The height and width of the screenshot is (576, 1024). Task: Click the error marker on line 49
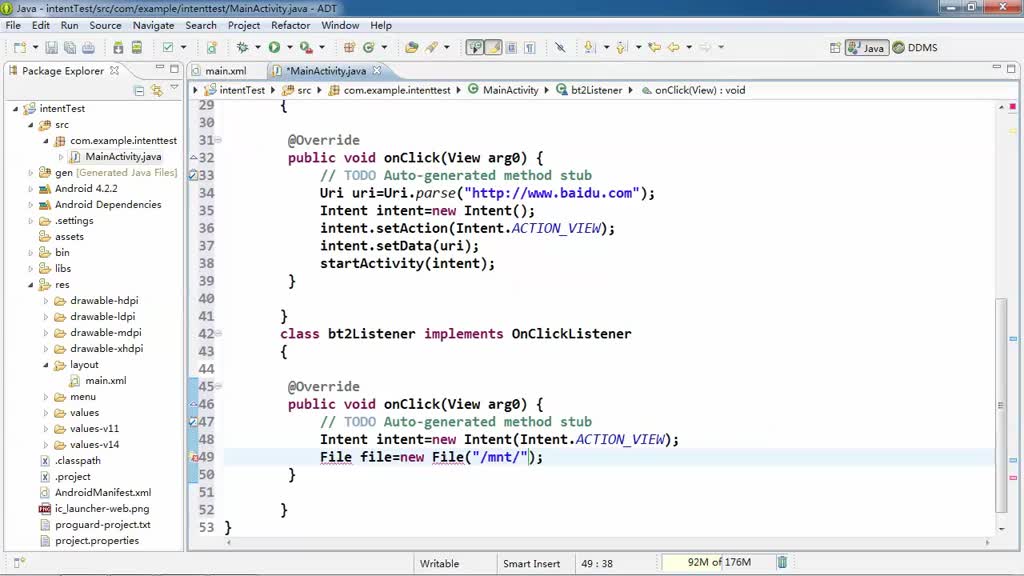pyautogui.click(x=194, y=457)
